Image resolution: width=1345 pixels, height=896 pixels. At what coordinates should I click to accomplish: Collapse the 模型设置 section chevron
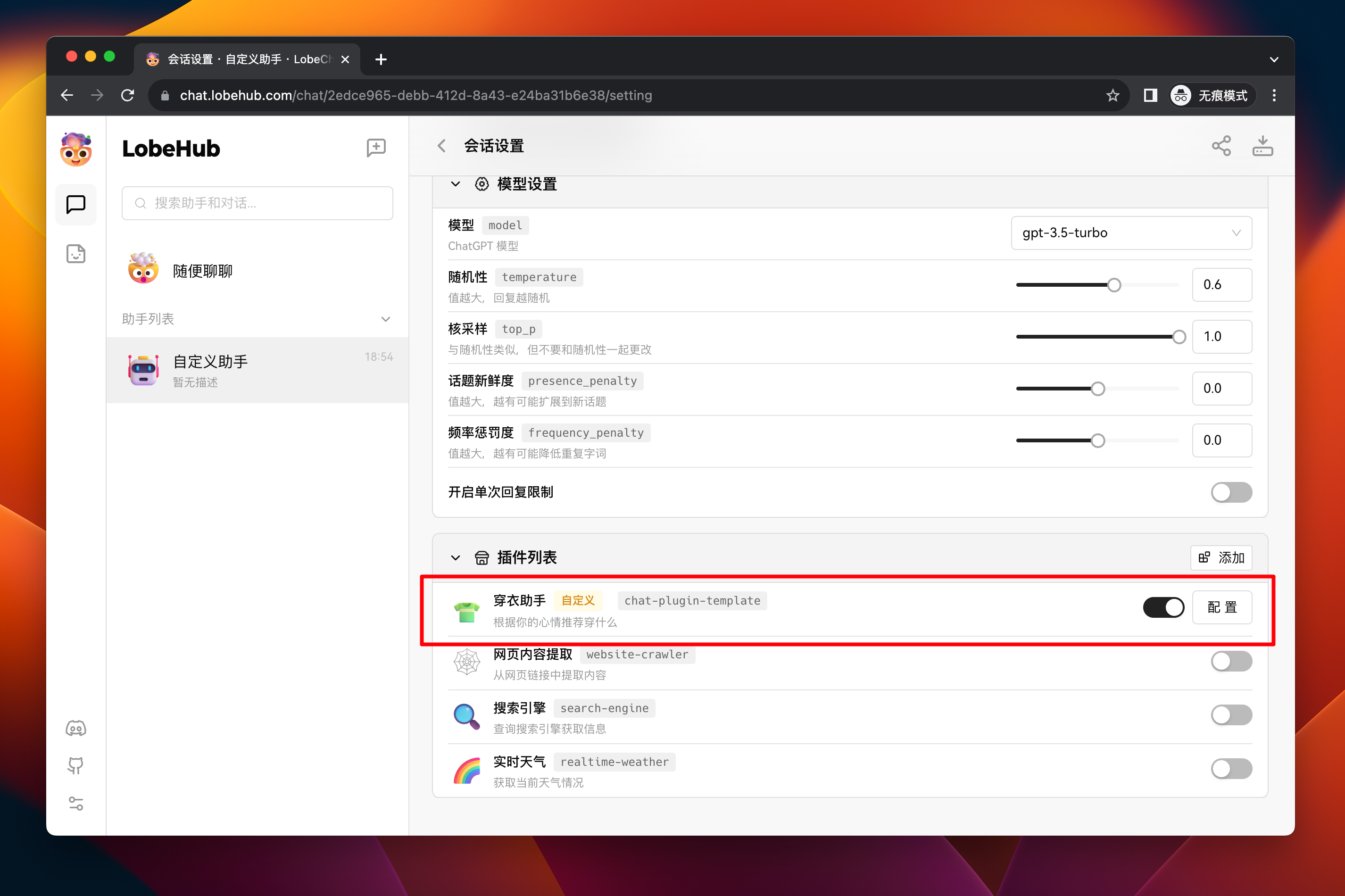[456, 184]
